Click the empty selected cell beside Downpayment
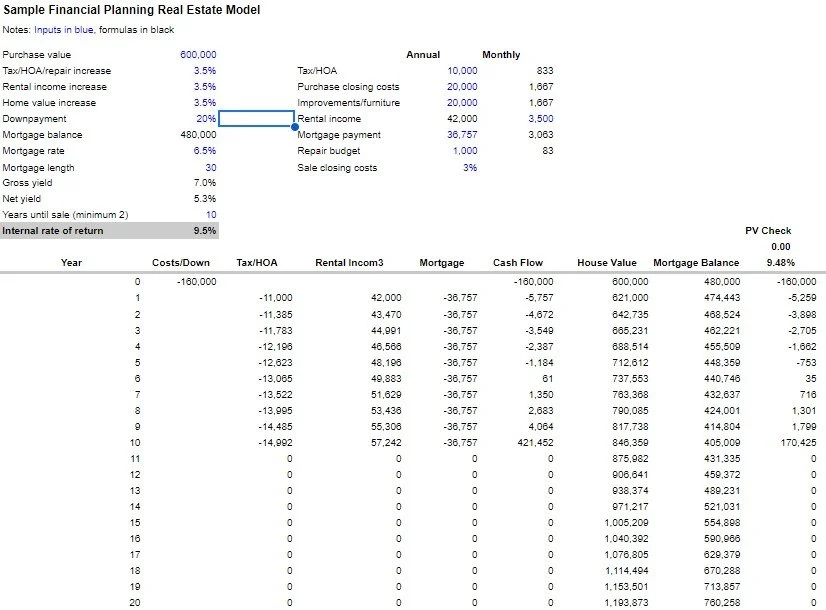826x610 pixels. tap(256, 119)
